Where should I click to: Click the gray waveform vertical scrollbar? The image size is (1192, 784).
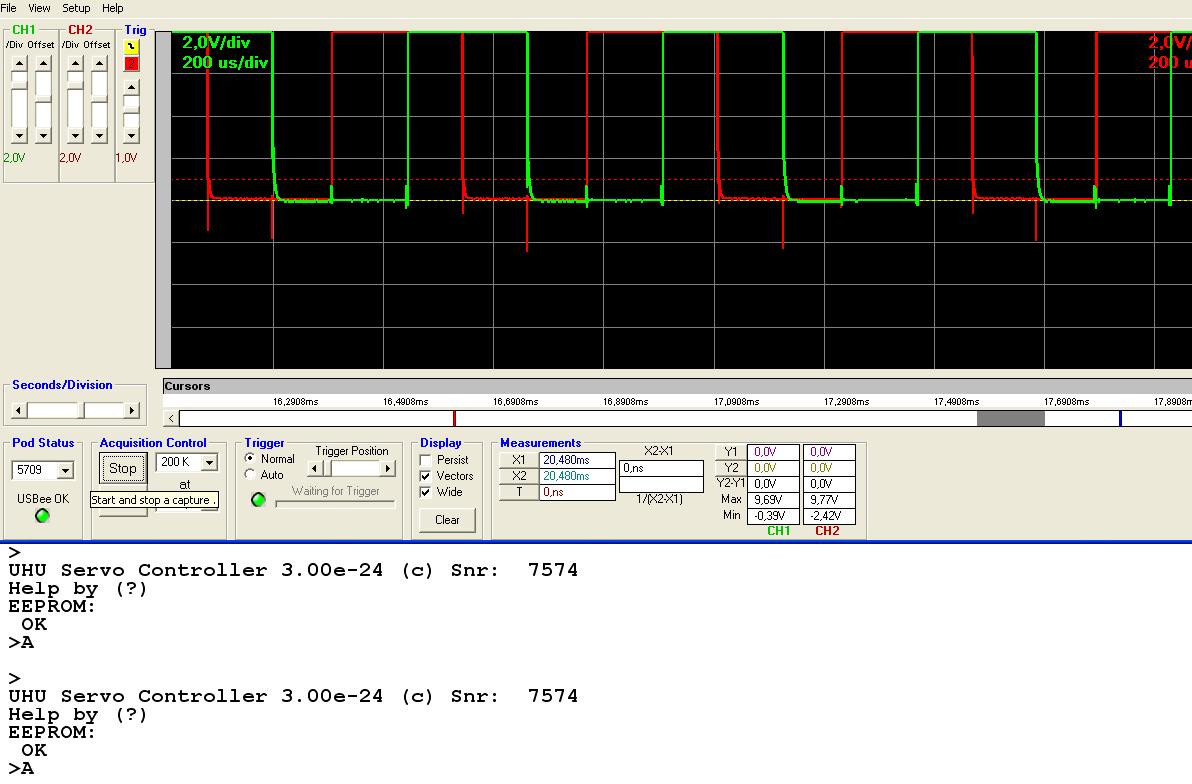point(163,200)
